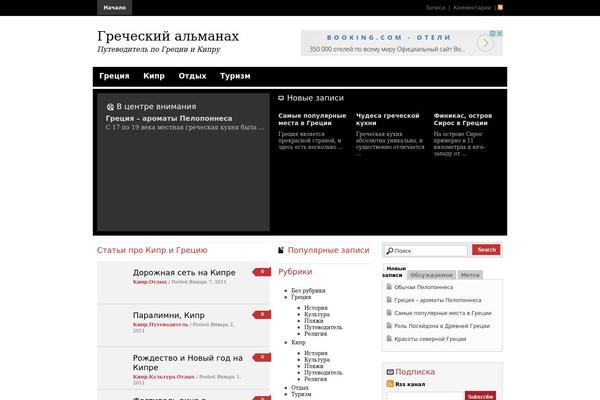This screenshot has height=400, width=600.
Task: Open the Туризм category in Рубрики list
Action: pos(301,394)
